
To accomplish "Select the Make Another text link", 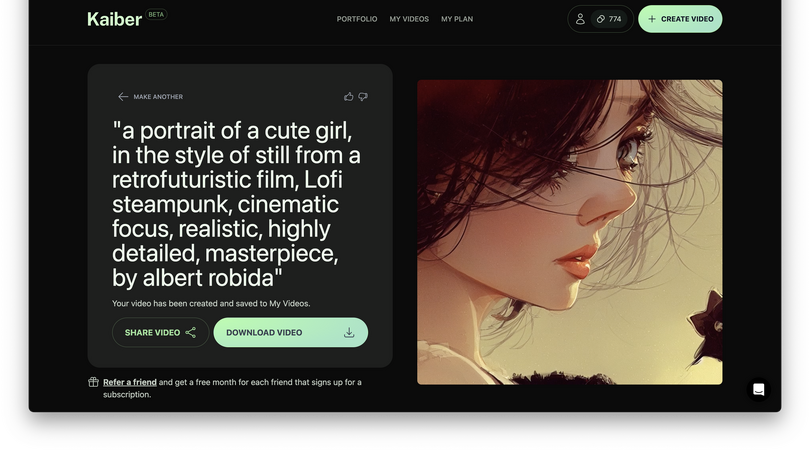I will (x=158, y=97).
